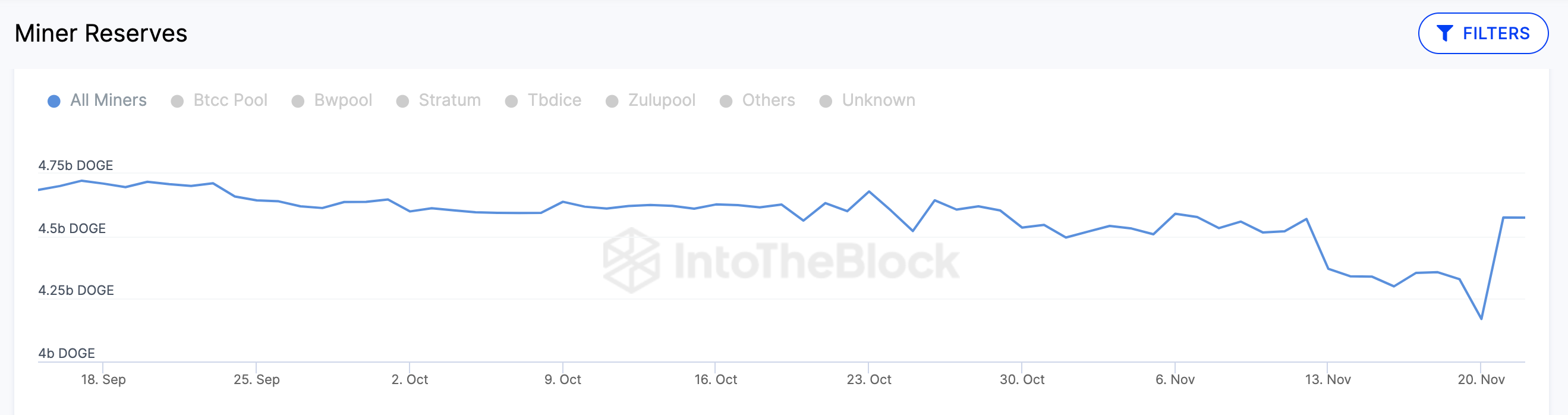Click the 13. Nov axis label
The height and width of the screenshot is (415, 1568).
click(x=1327, y=380)
